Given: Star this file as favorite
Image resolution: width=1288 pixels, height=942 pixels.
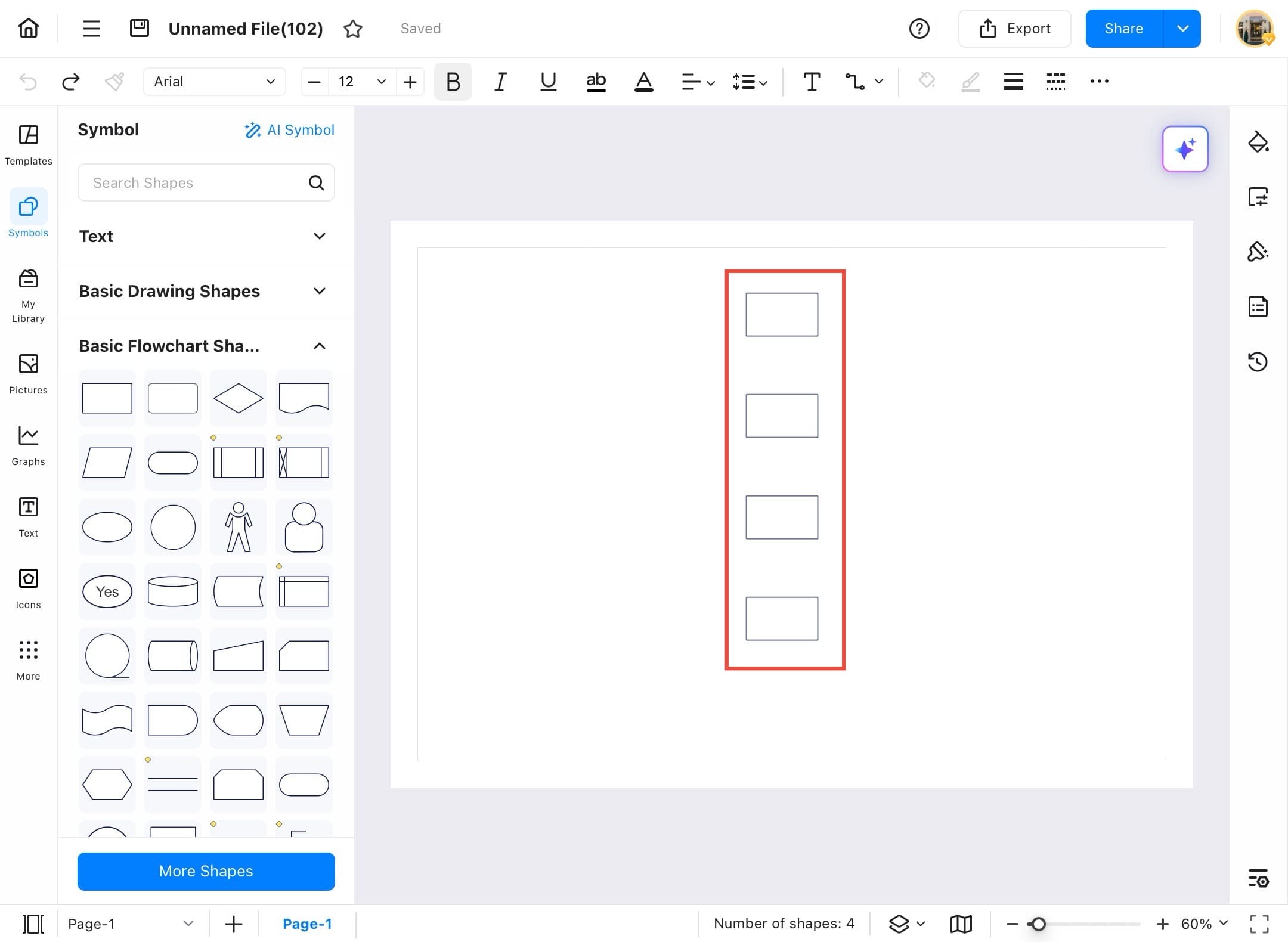Looking at the screenshot, I should (x=353, y=29).
